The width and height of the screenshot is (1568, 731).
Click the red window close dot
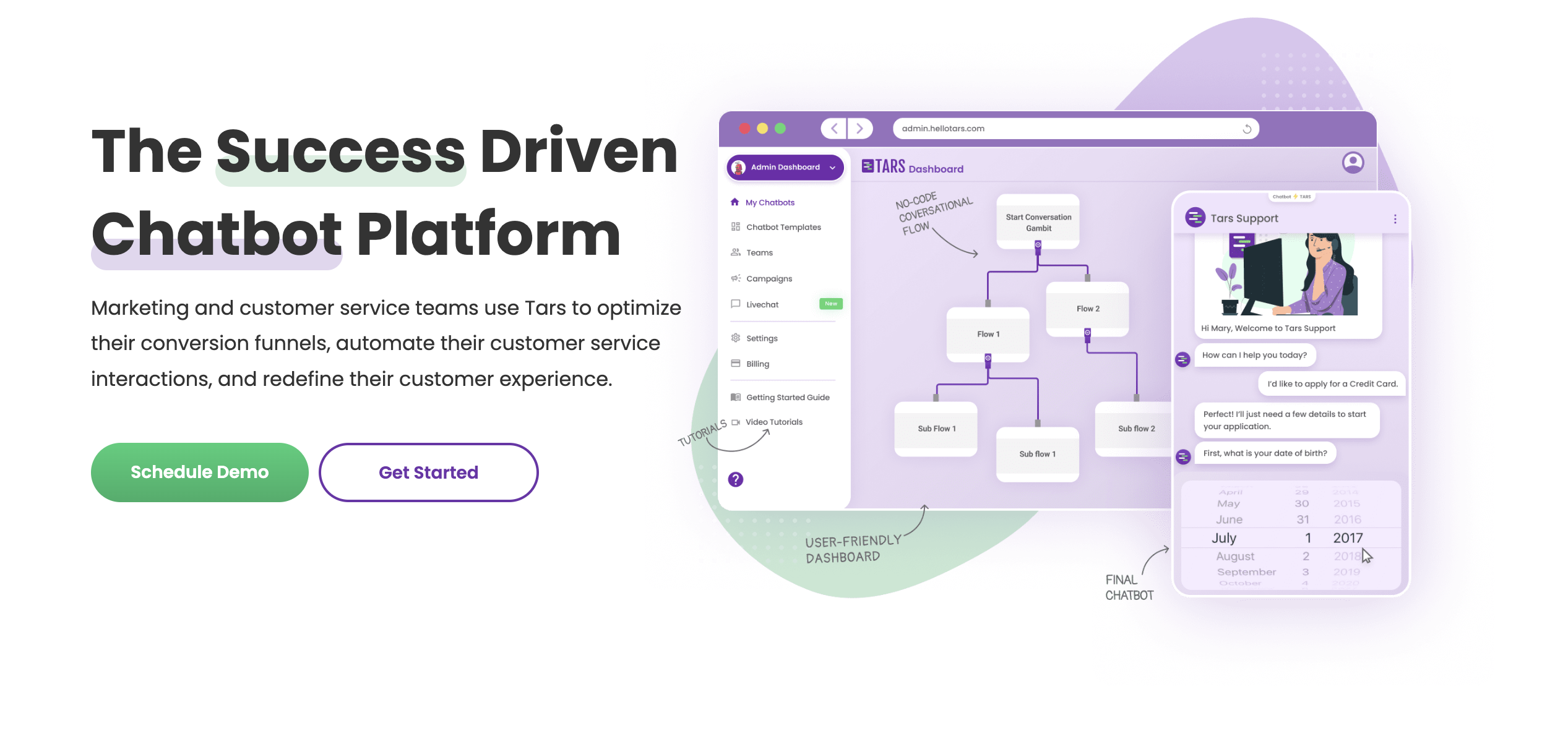point(744,128)
